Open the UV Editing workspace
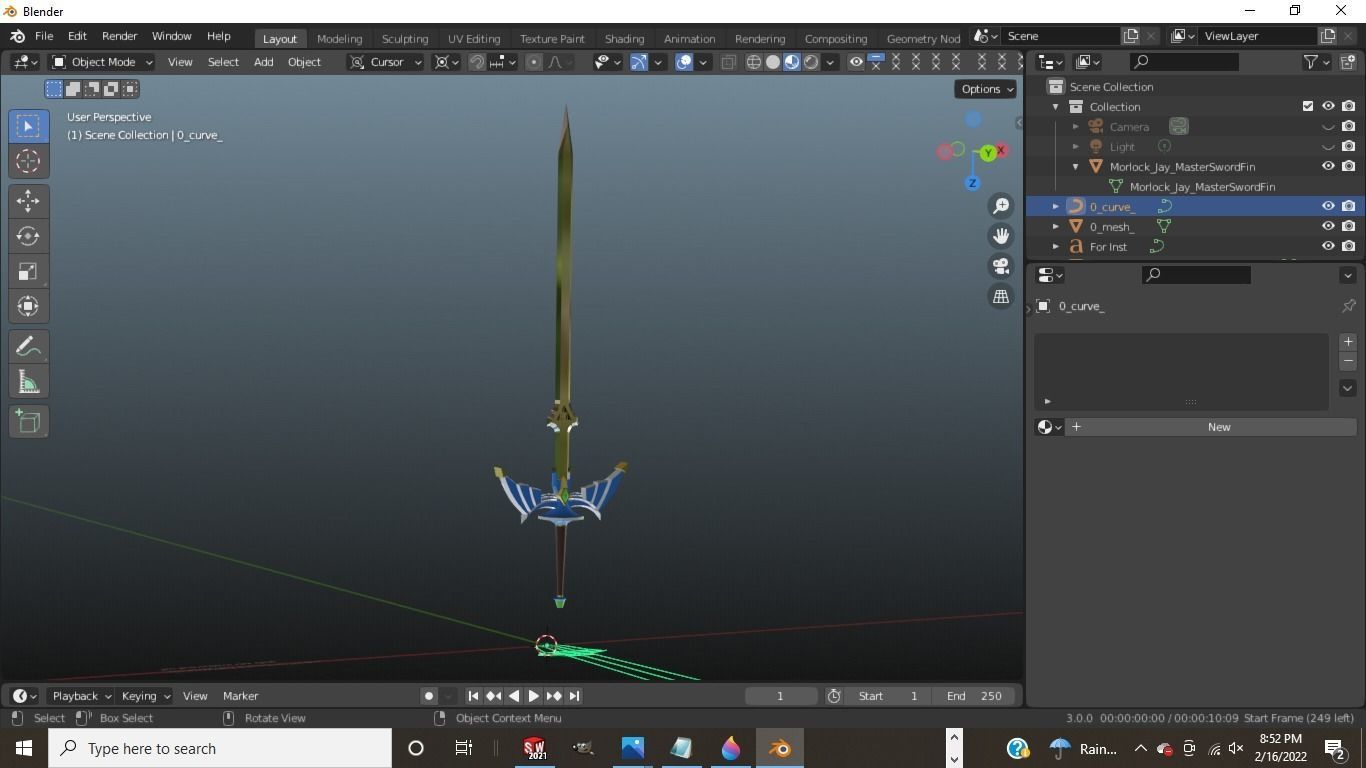The height and width of the screenshot is (768, 1366). [x=474, y=38]
